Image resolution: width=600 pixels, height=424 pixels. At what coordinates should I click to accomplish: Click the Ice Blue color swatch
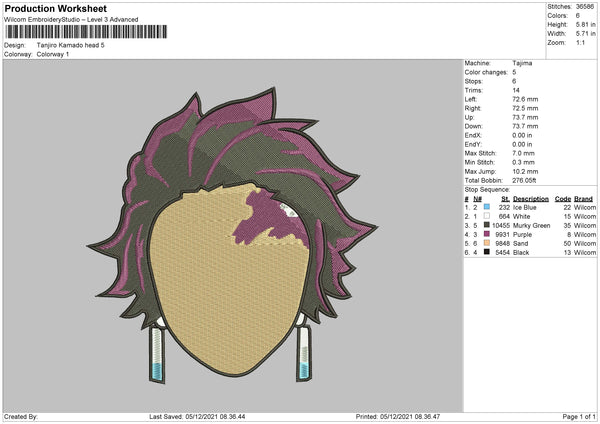point(486,207)
